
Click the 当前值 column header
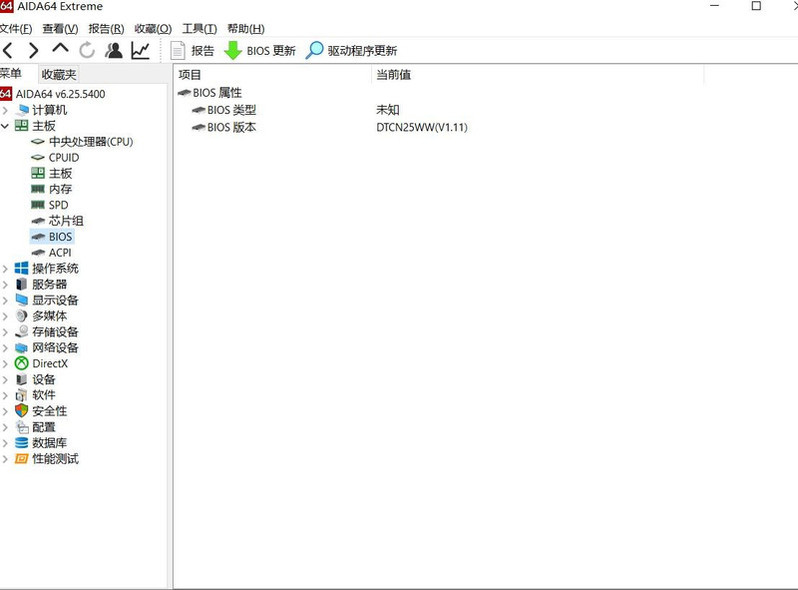[393, 75]
